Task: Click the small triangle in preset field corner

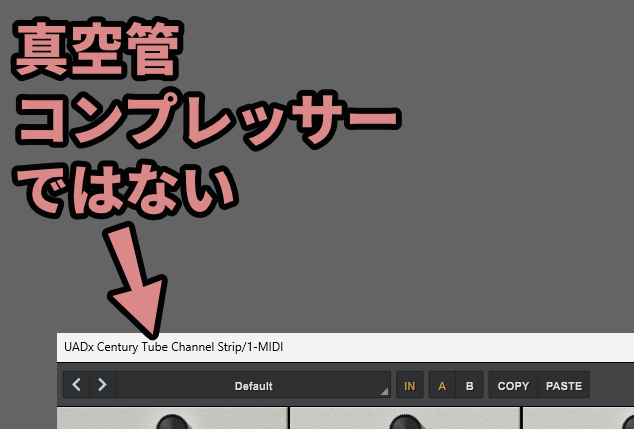Action: click(x=384, y=393)
